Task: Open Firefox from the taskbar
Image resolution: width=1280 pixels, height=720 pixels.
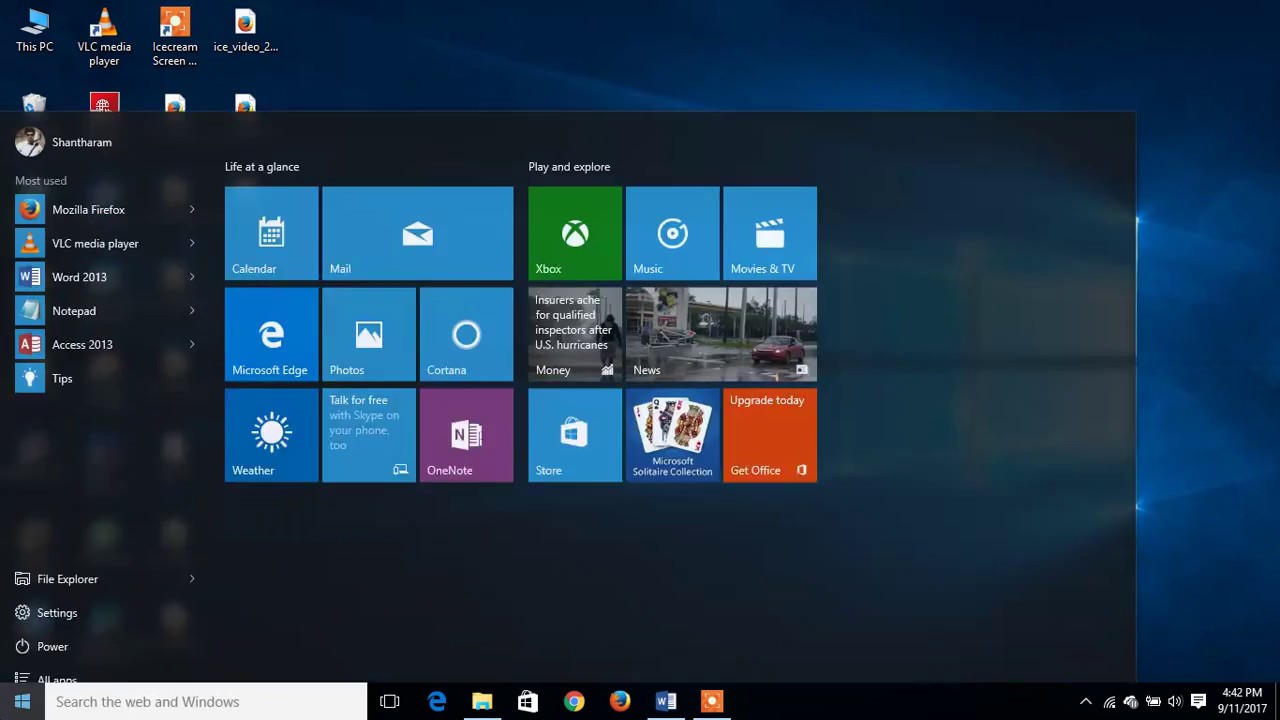Action: tap(620, 702)
